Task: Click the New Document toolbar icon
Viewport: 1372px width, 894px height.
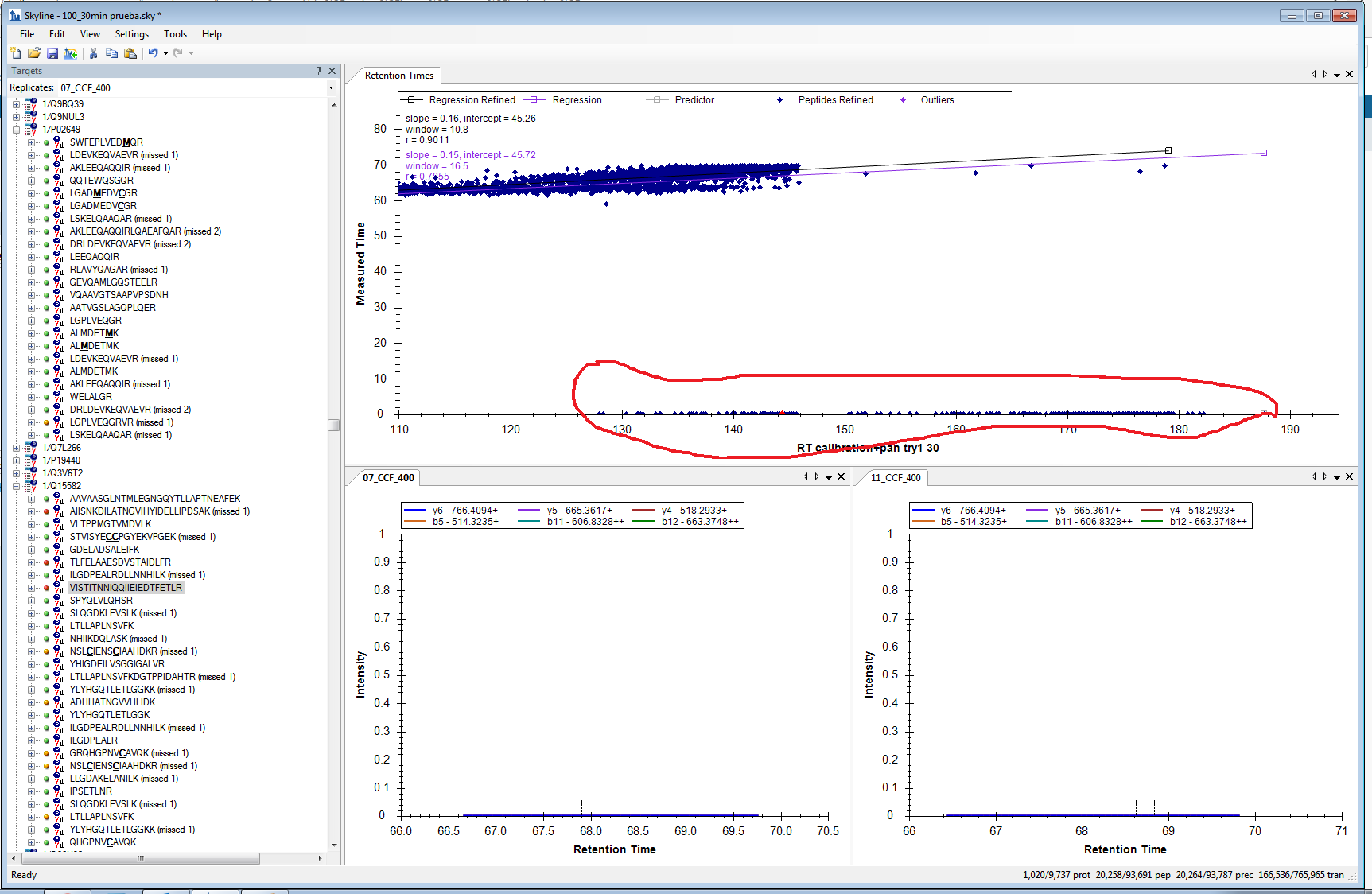Action: (16, 53)
